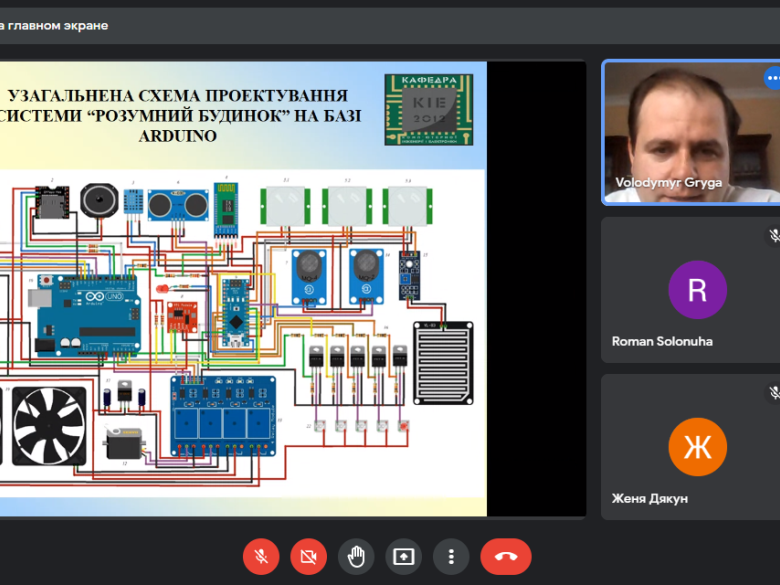Click the present screen icon
The width and height of the screenshot is (780, 585).
[x=404, y=556]
